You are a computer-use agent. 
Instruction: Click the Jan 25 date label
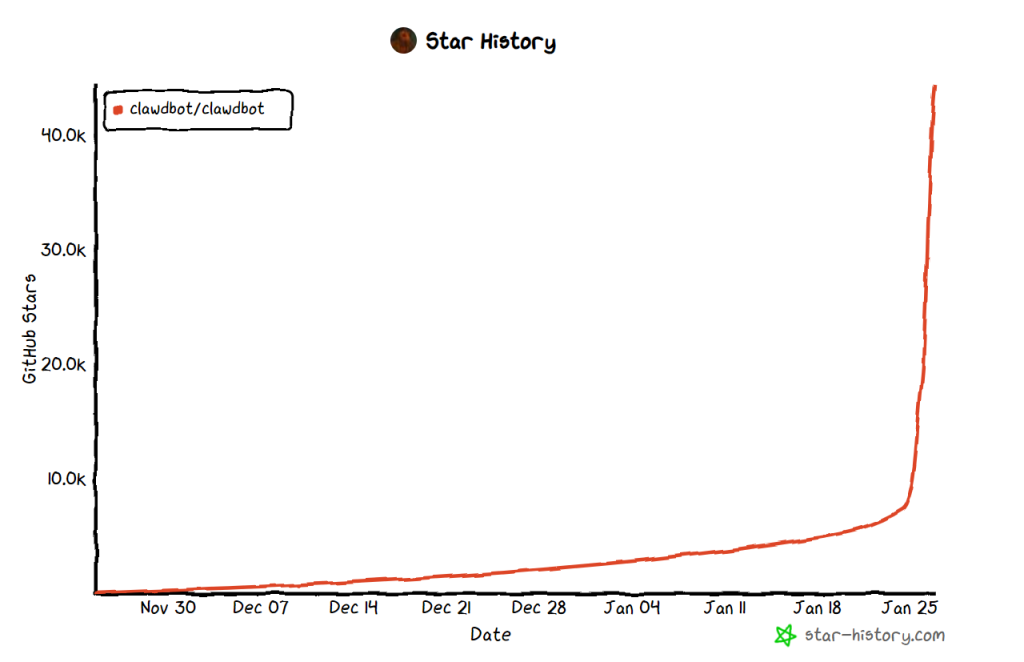click(x=909, y=608)
